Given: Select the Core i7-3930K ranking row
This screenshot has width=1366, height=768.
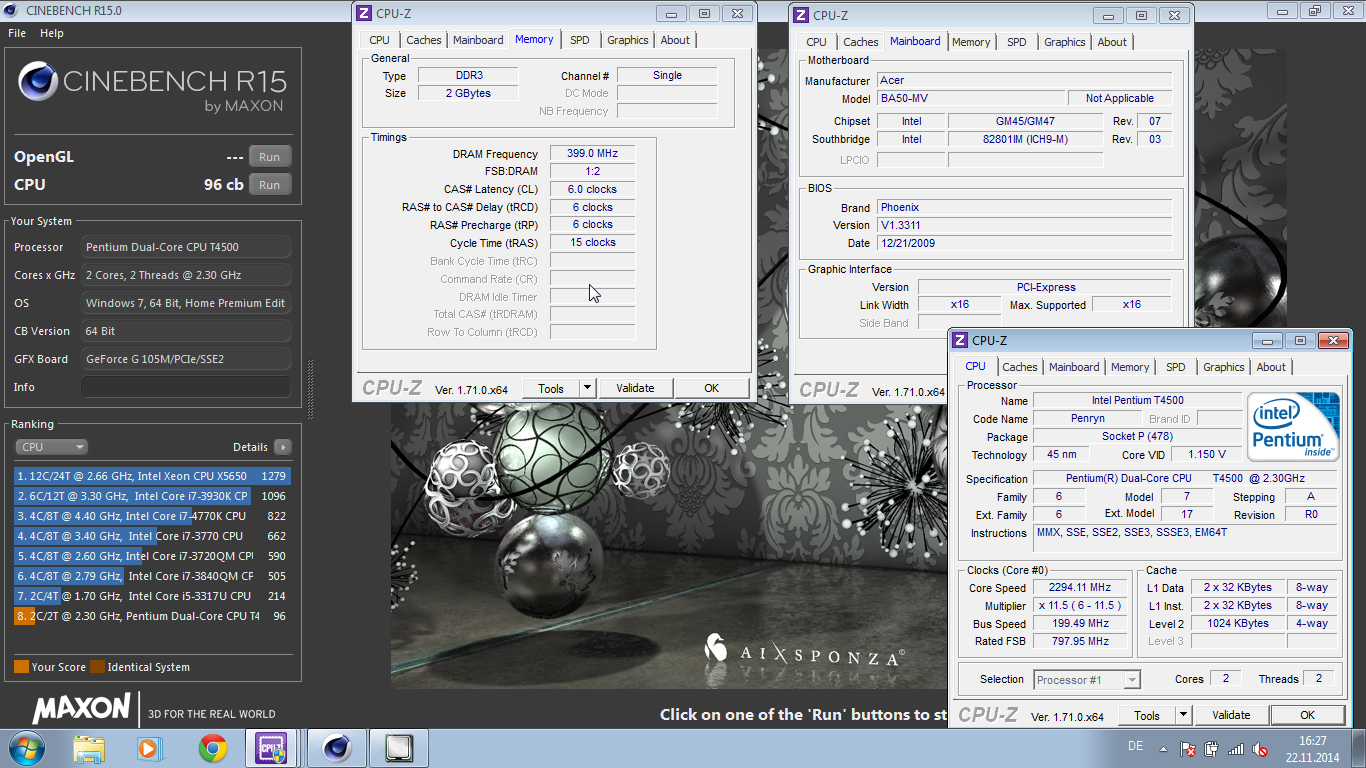Looking at the screenshot, I should coord(152,496).
